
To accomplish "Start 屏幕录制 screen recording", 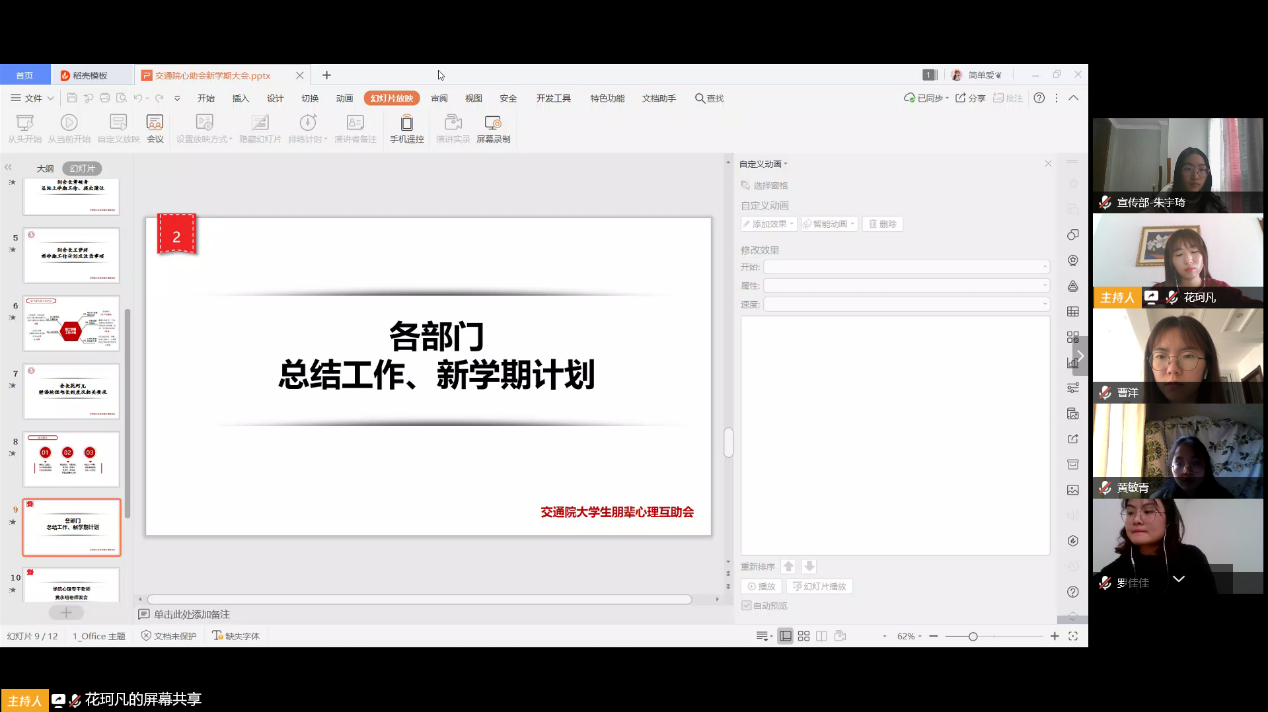I will click(x=492, y=129).
